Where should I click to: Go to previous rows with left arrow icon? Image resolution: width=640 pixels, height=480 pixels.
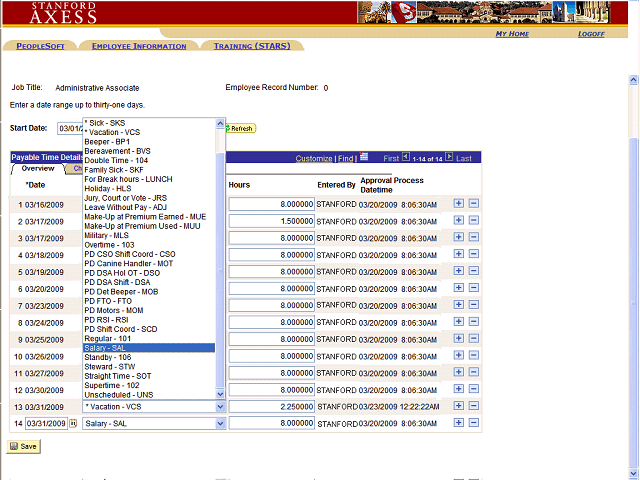point(407,158)
